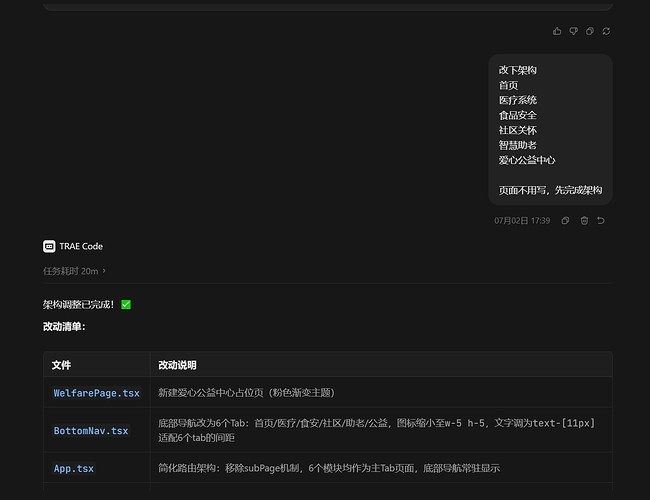Click the 食品安全 line in user message
The image size is (650, 500).
tap(517, 115)
